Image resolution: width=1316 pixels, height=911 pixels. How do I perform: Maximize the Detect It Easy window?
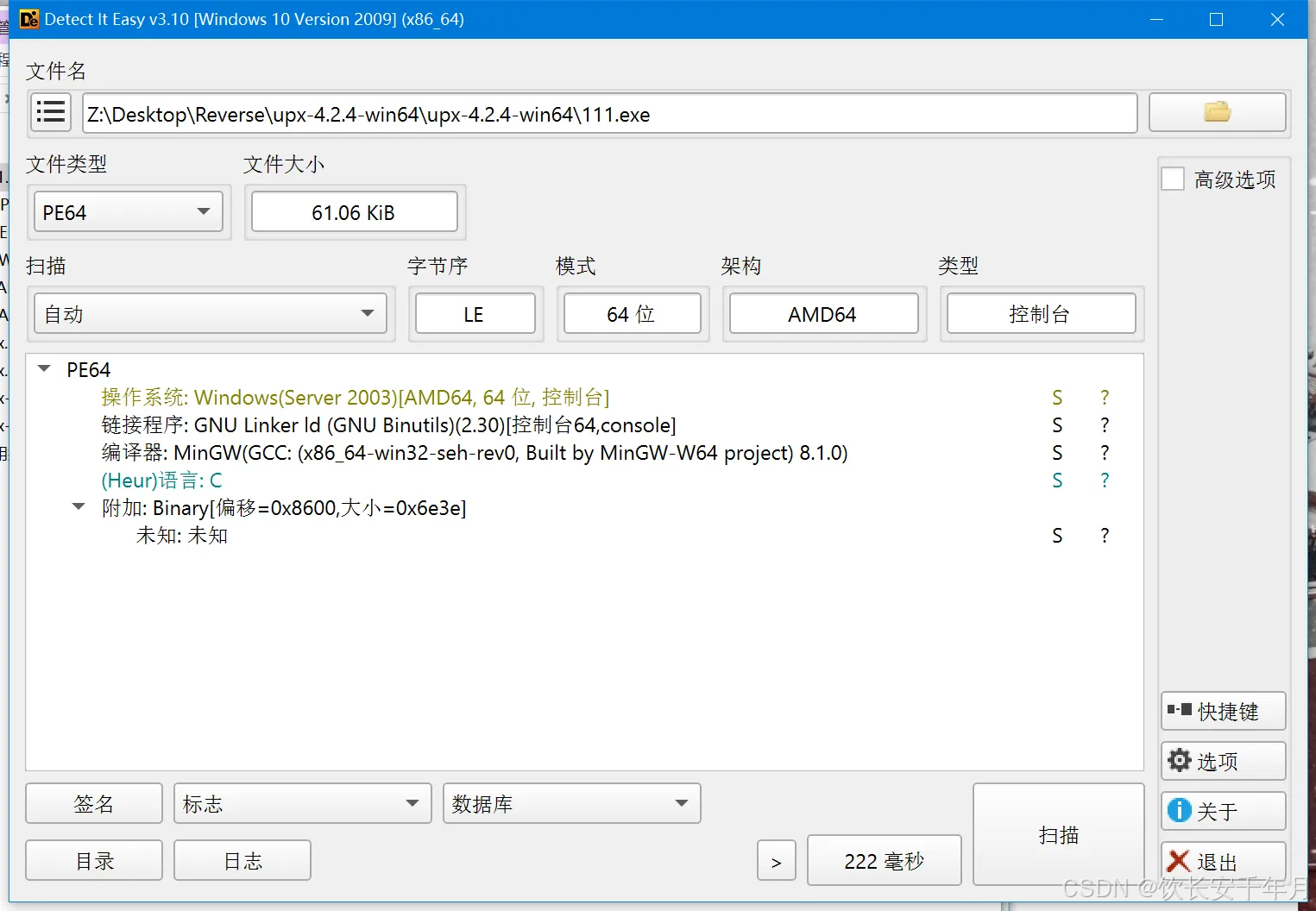point(1216,19)
